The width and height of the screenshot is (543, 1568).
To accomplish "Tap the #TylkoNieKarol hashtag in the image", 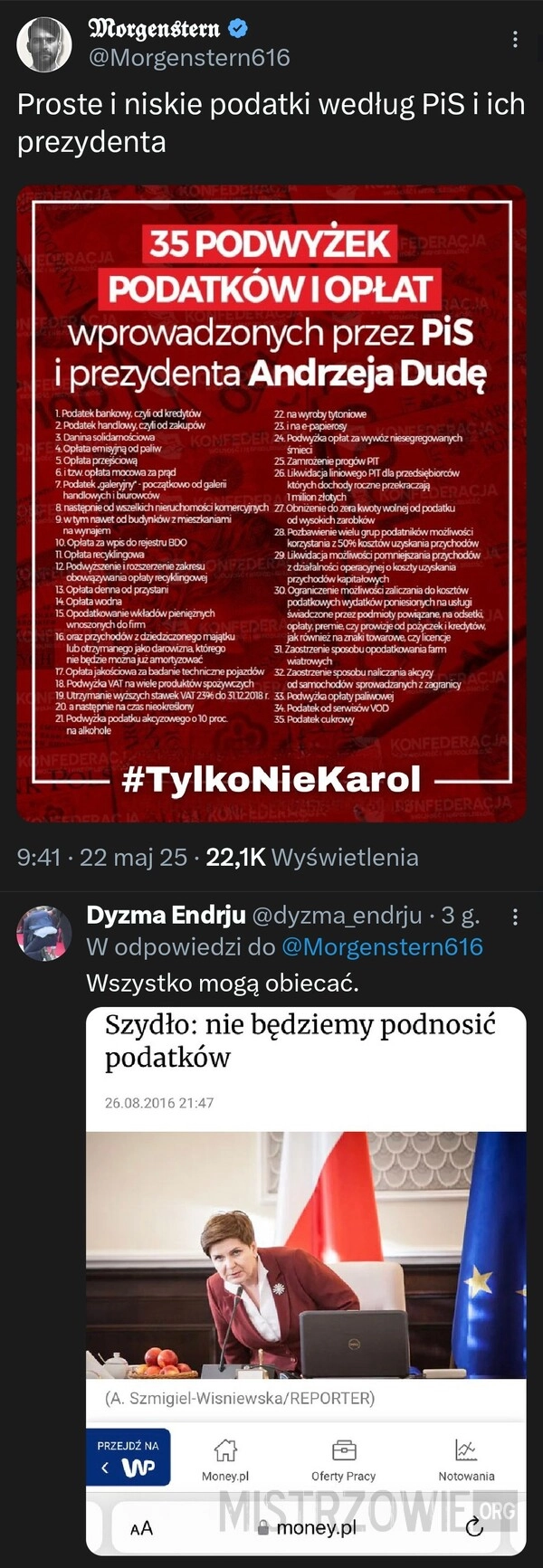I will click(x=271, y=779).
